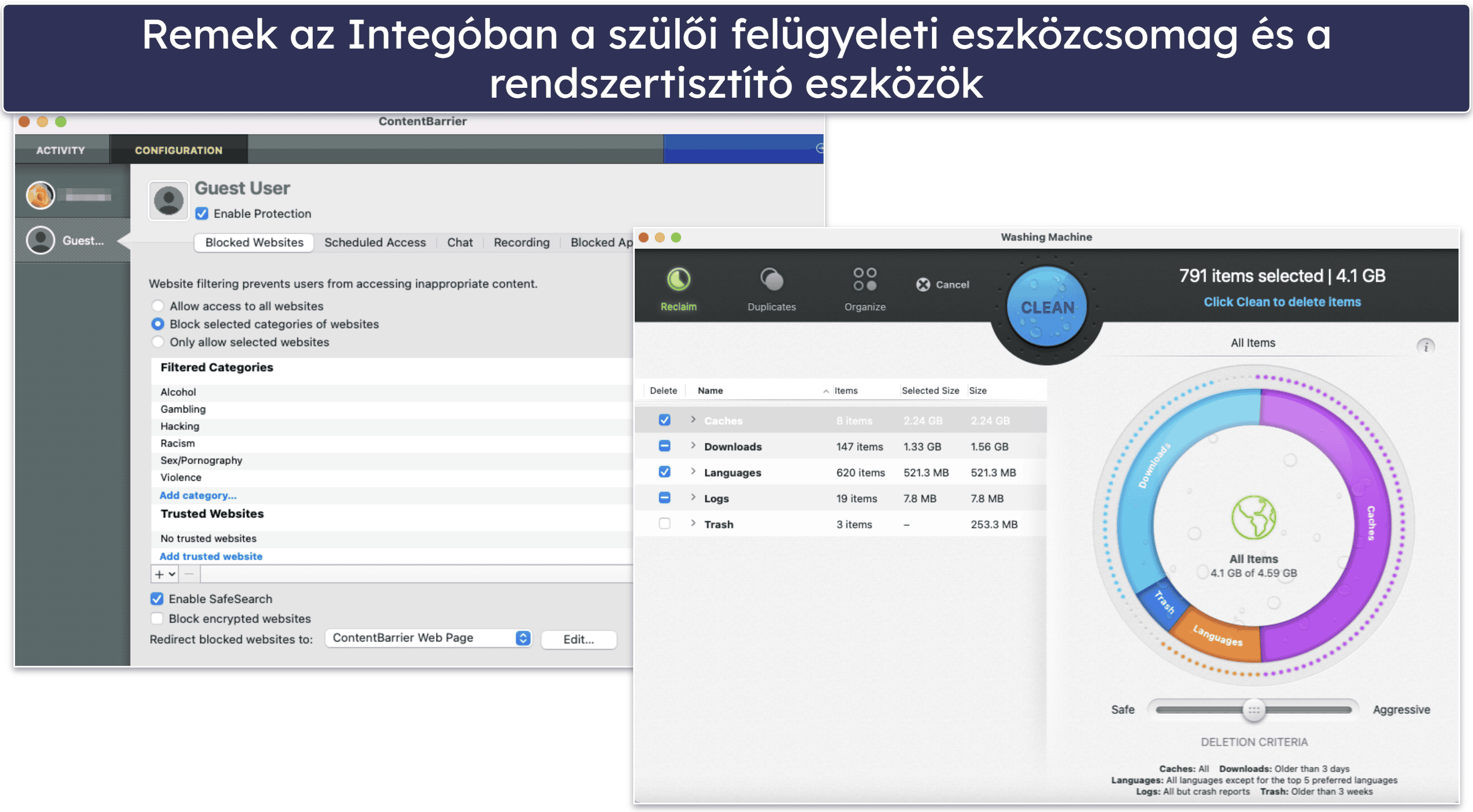Select the Racism filtered category
The image size is (1473, 812).
click(391, 443)
